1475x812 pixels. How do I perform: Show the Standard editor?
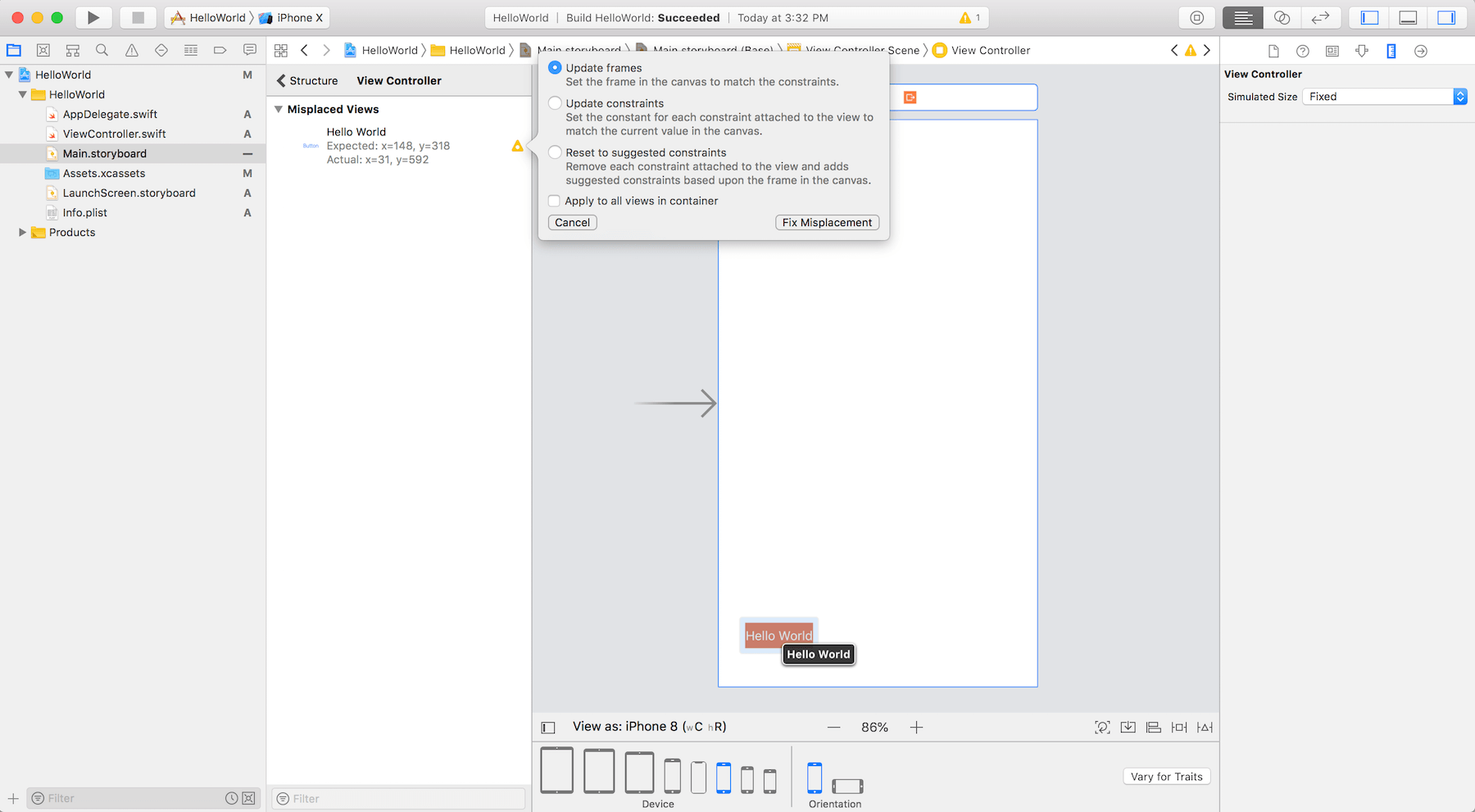[x=1243, y=17]
